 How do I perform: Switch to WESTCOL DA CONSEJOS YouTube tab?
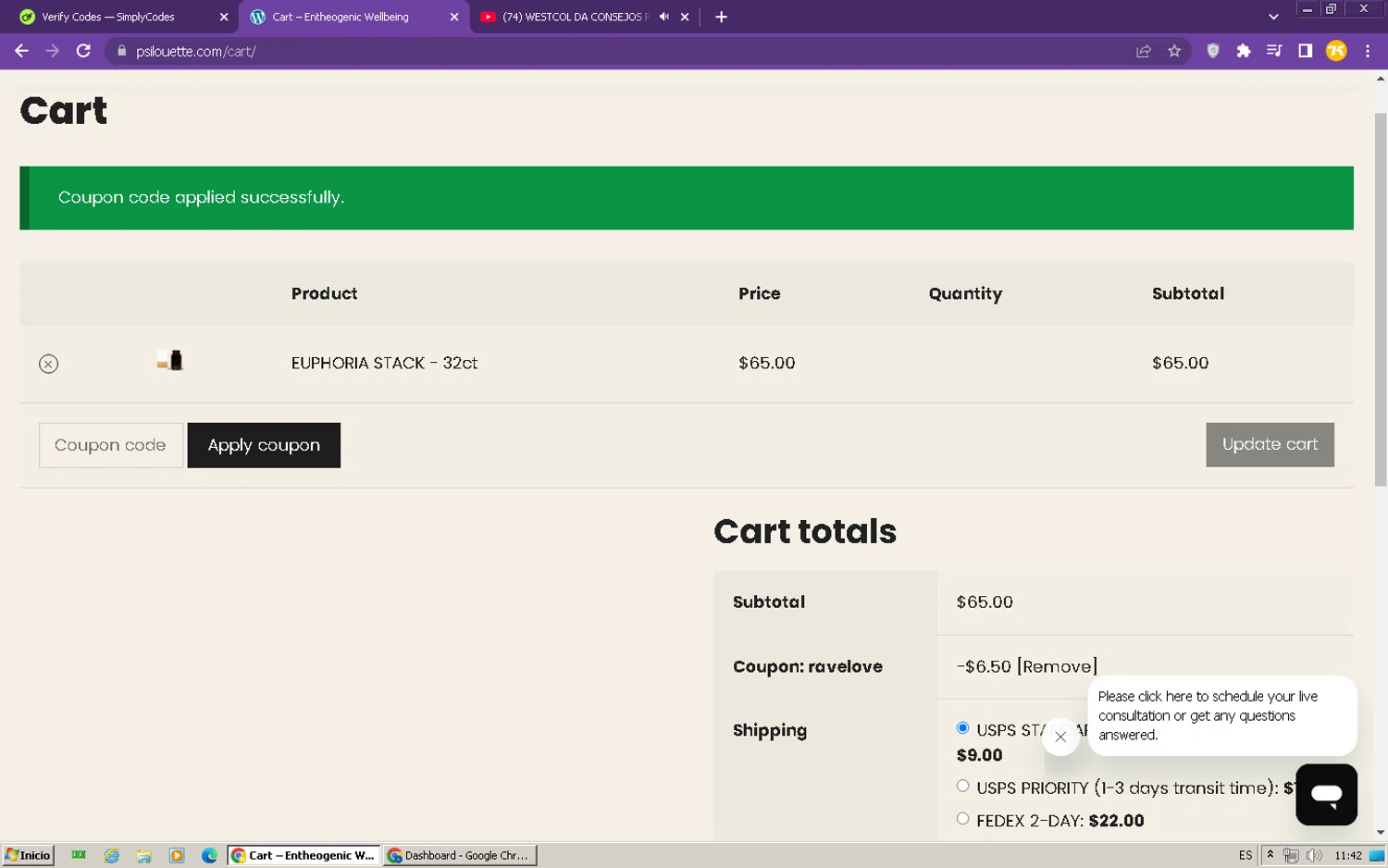(x=576, y=17)
